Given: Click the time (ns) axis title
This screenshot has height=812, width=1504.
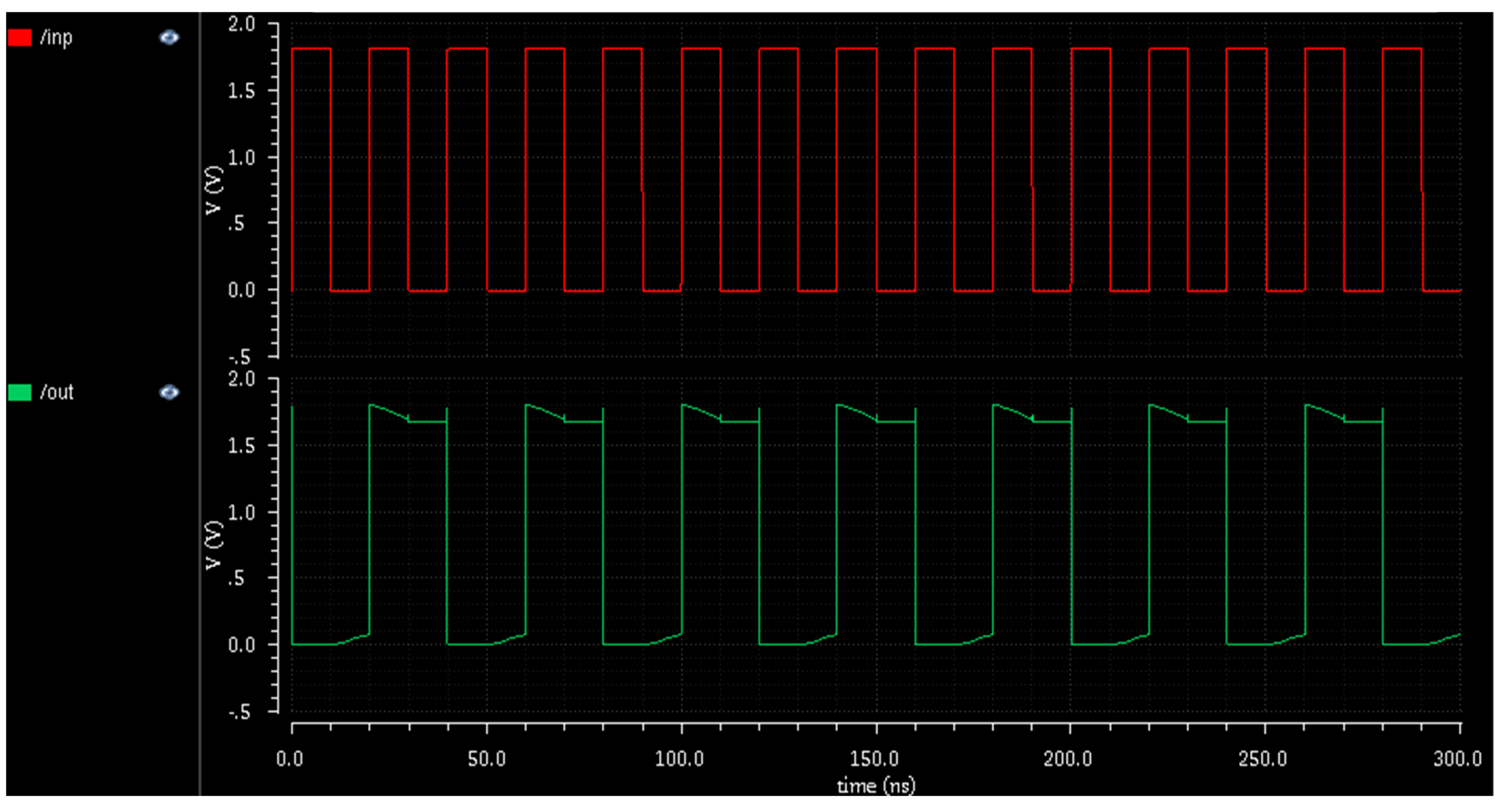Looking at the screenshot, I should [876, 786].
